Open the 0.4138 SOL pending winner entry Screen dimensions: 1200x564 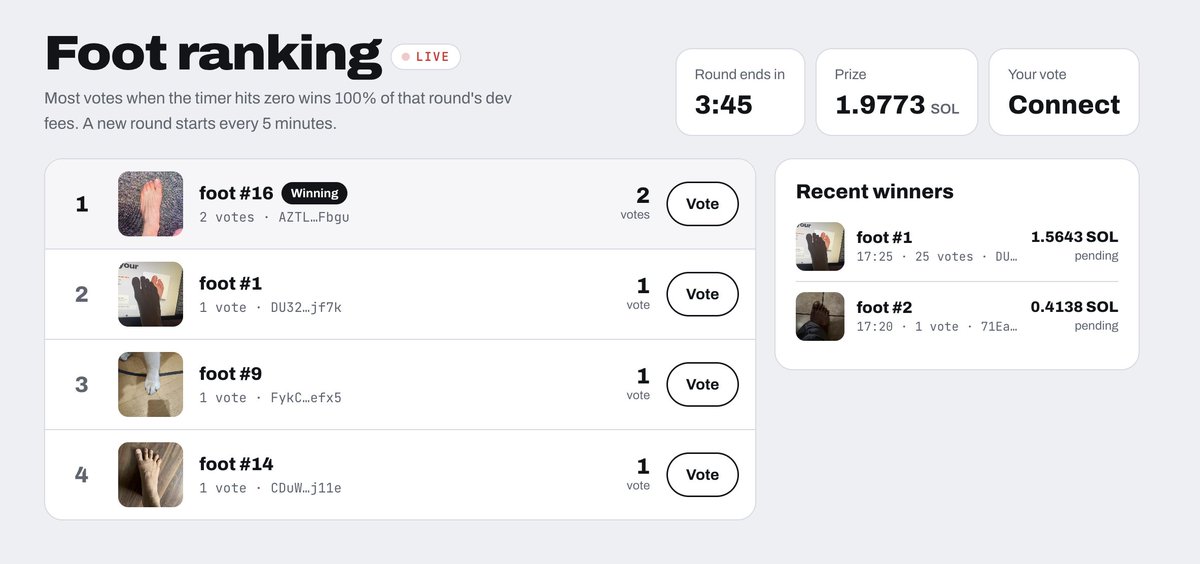click(957, 316)
